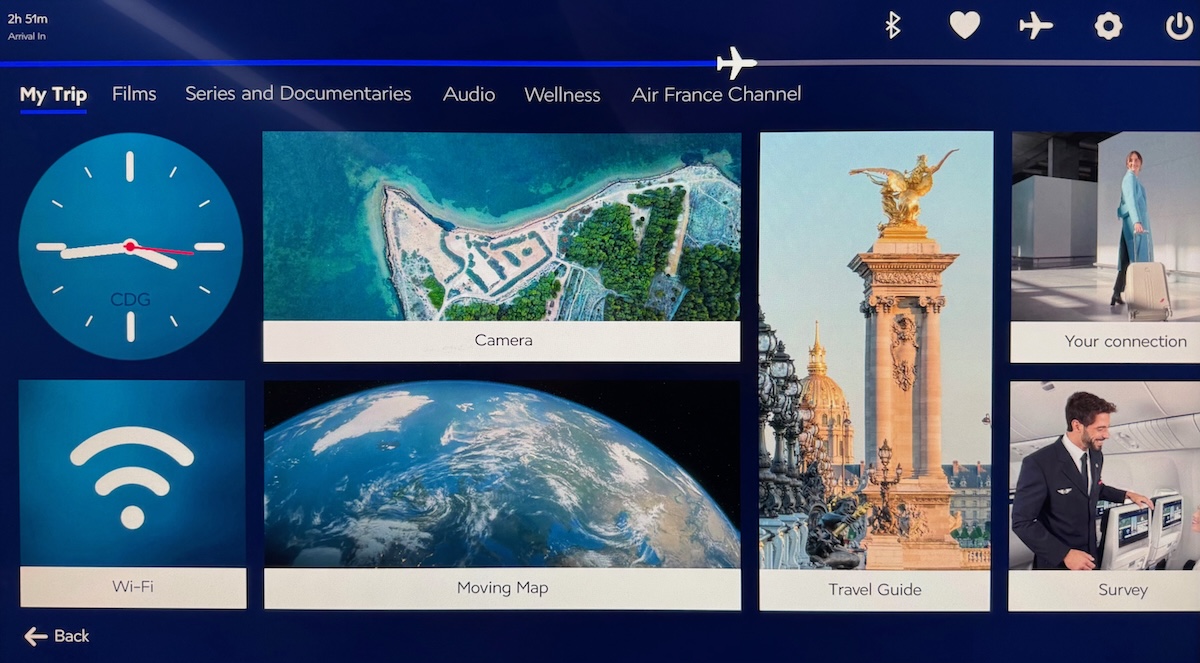Image resolution: width=1200 pixels, height=663 pixels.
Task: Turn off screen with power icon
Action: (x=1179, y=25)
